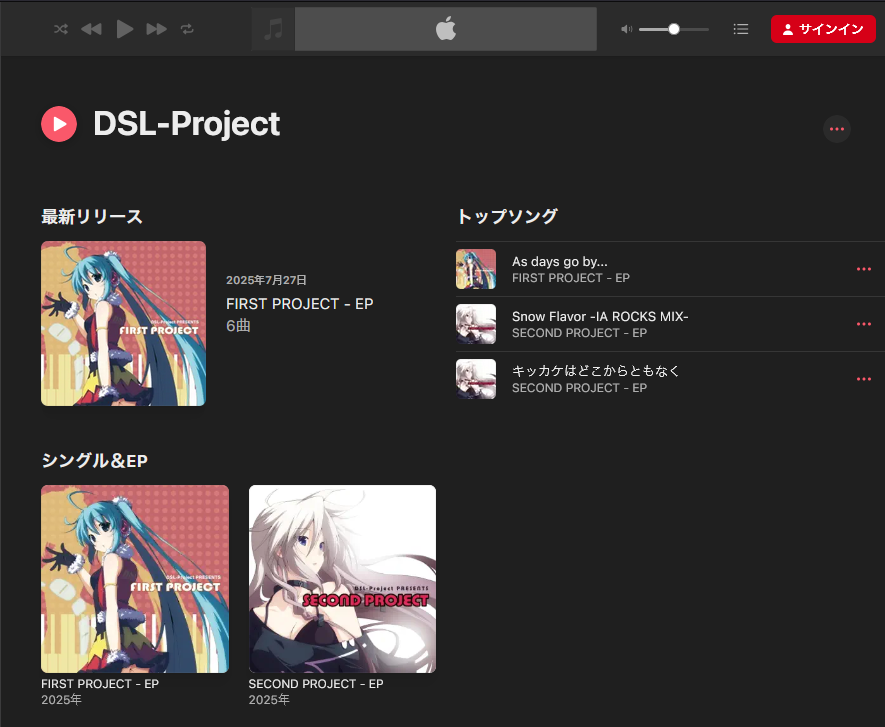
Task: Sign in with the red サインイン button
Action: click(x=823, y=29)
